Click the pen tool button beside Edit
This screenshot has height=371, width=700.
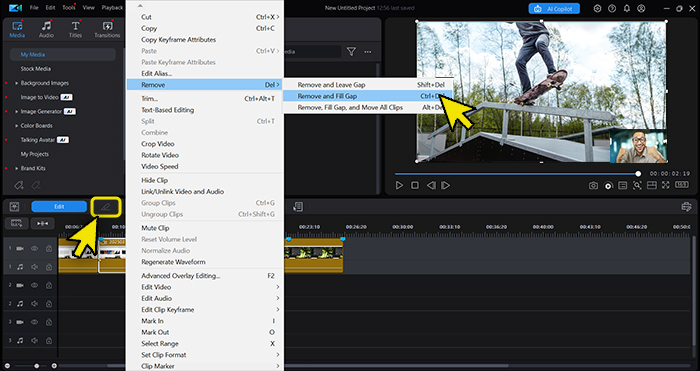106,207
